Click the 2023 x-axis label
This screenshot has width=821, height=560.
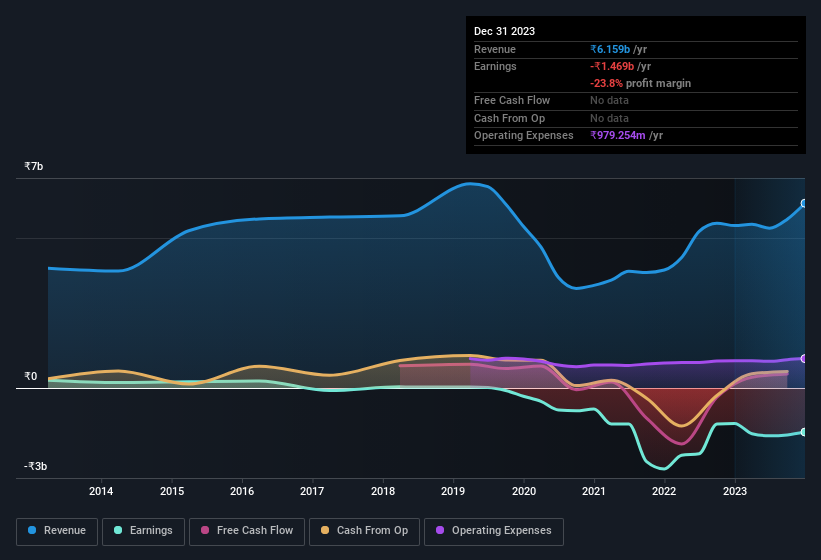pyautogui.click(x=735, y=491)
